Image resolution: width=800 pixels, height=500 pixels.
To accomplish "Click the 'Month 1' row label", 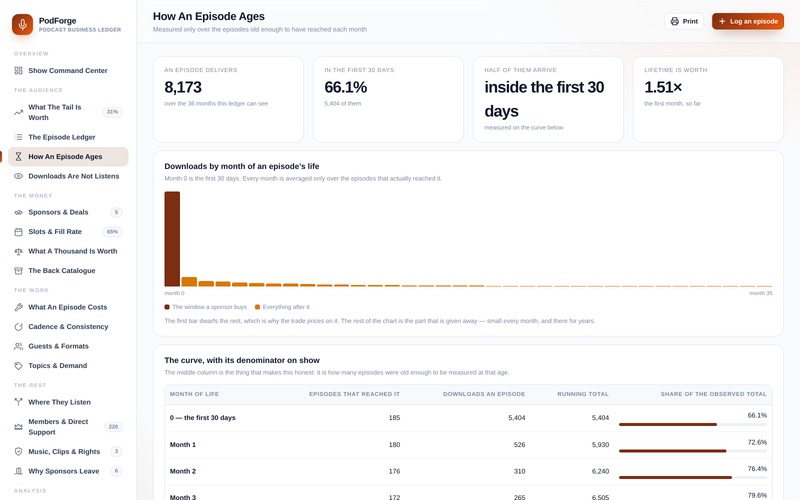I will [183, 445].
